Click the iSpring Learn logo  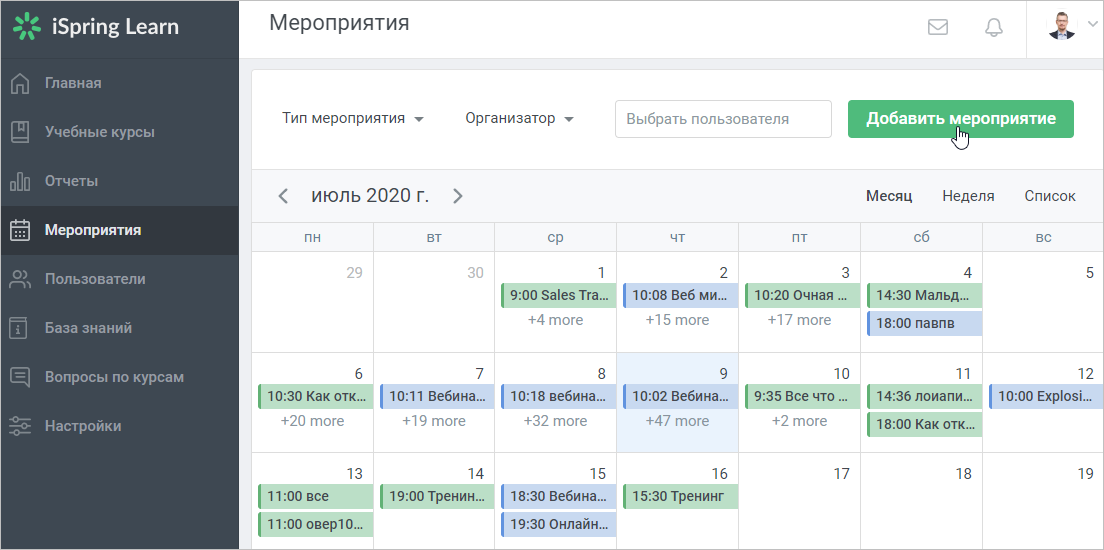pos(96,27)
